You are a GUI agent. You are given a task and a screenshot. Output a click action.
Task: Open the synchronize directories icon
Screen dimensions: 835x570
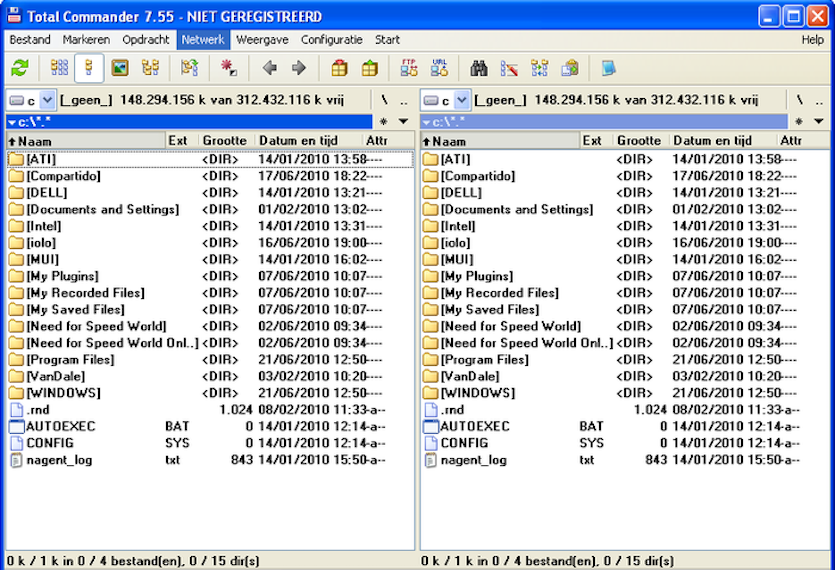pos(539,68)
